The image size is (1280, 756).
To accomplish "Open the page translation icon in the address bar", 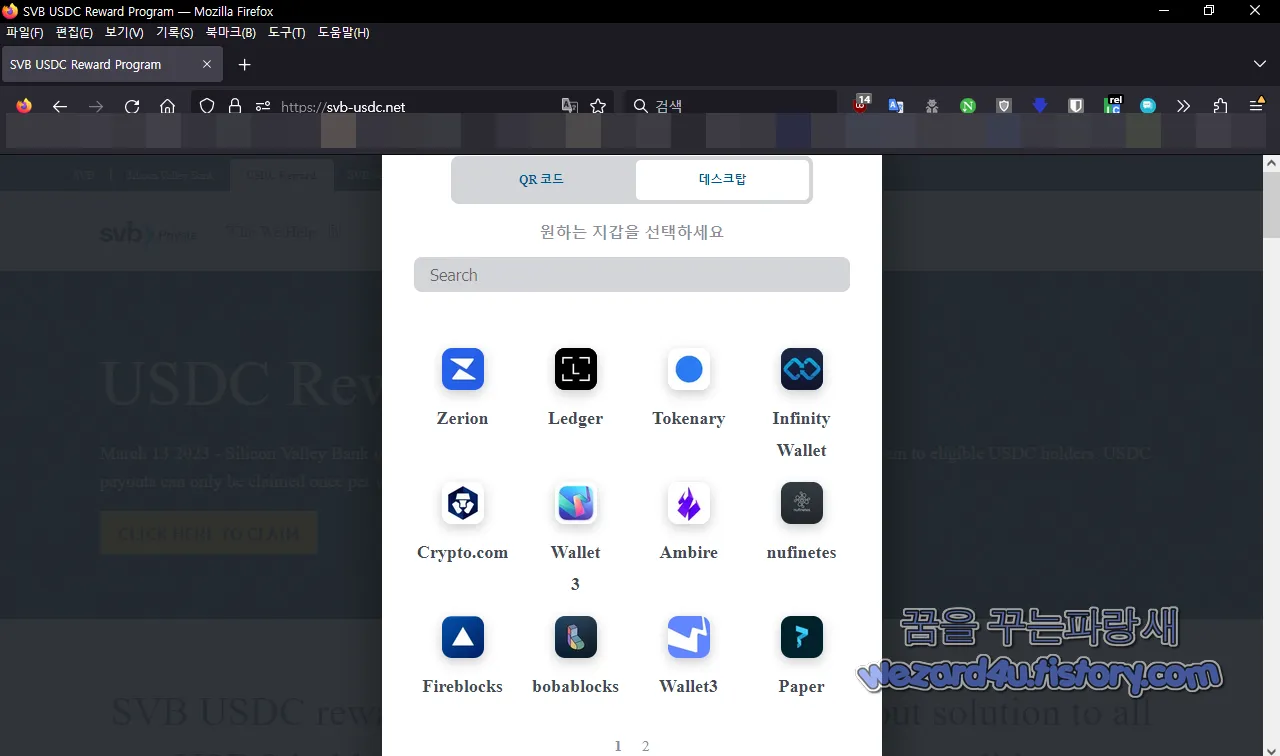I will tap(570, 106).
